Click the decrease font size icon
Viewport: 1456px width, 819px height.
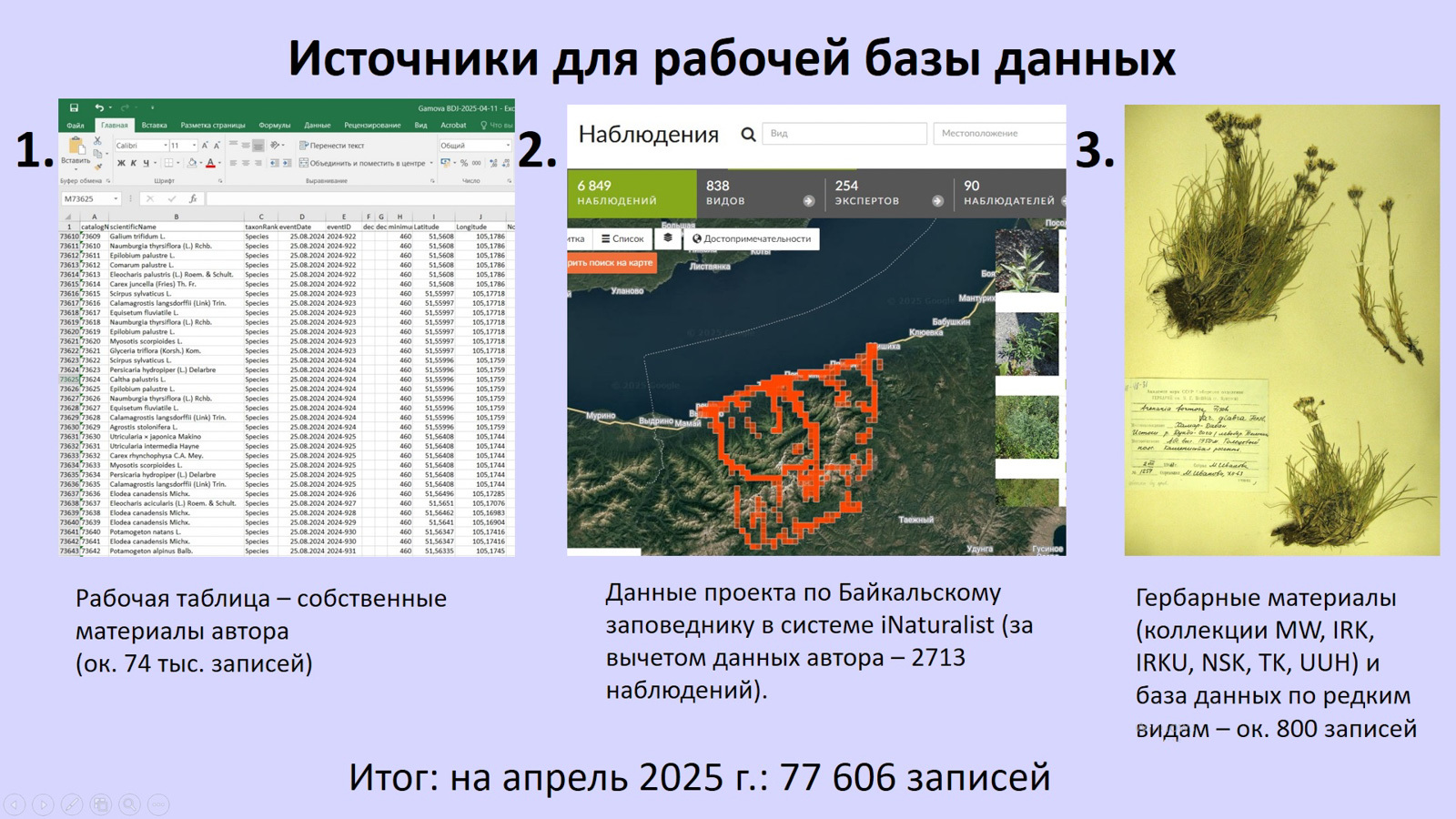(217, 146)
